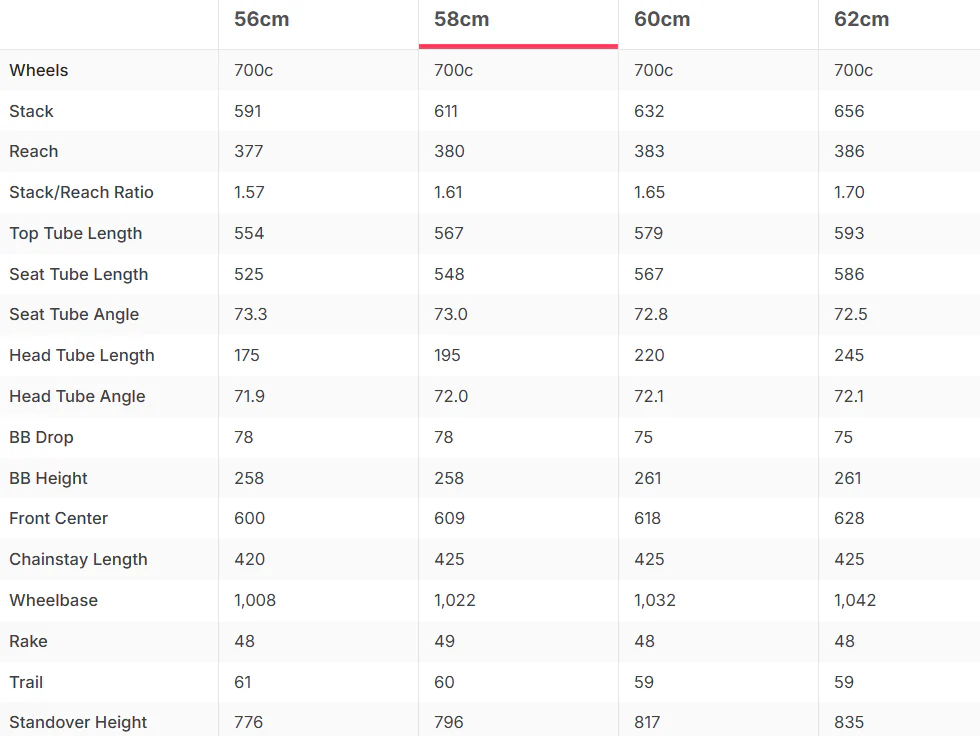The width and height of the screenshot is (980, 736).
Task: Click the Standover Height label
Action: pyautogui.click(x=78, y=722)
